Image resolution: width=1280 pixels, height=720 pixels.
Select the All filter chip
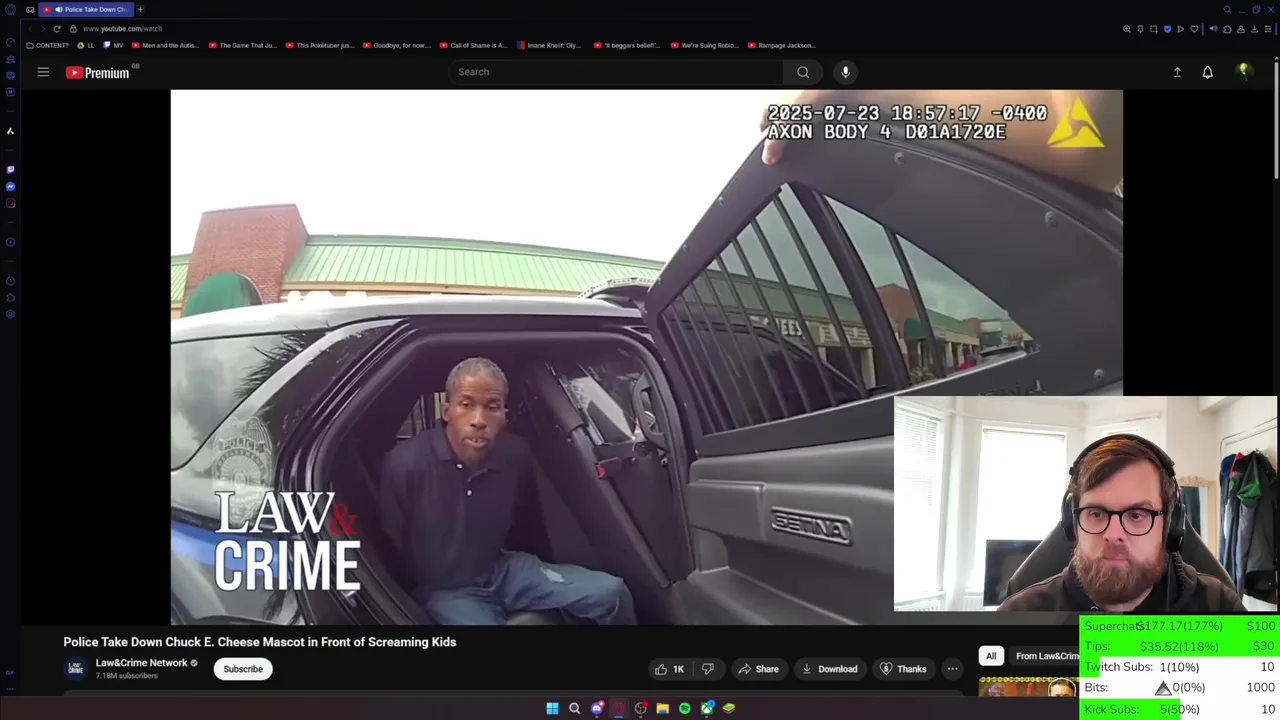pos(991,656)
